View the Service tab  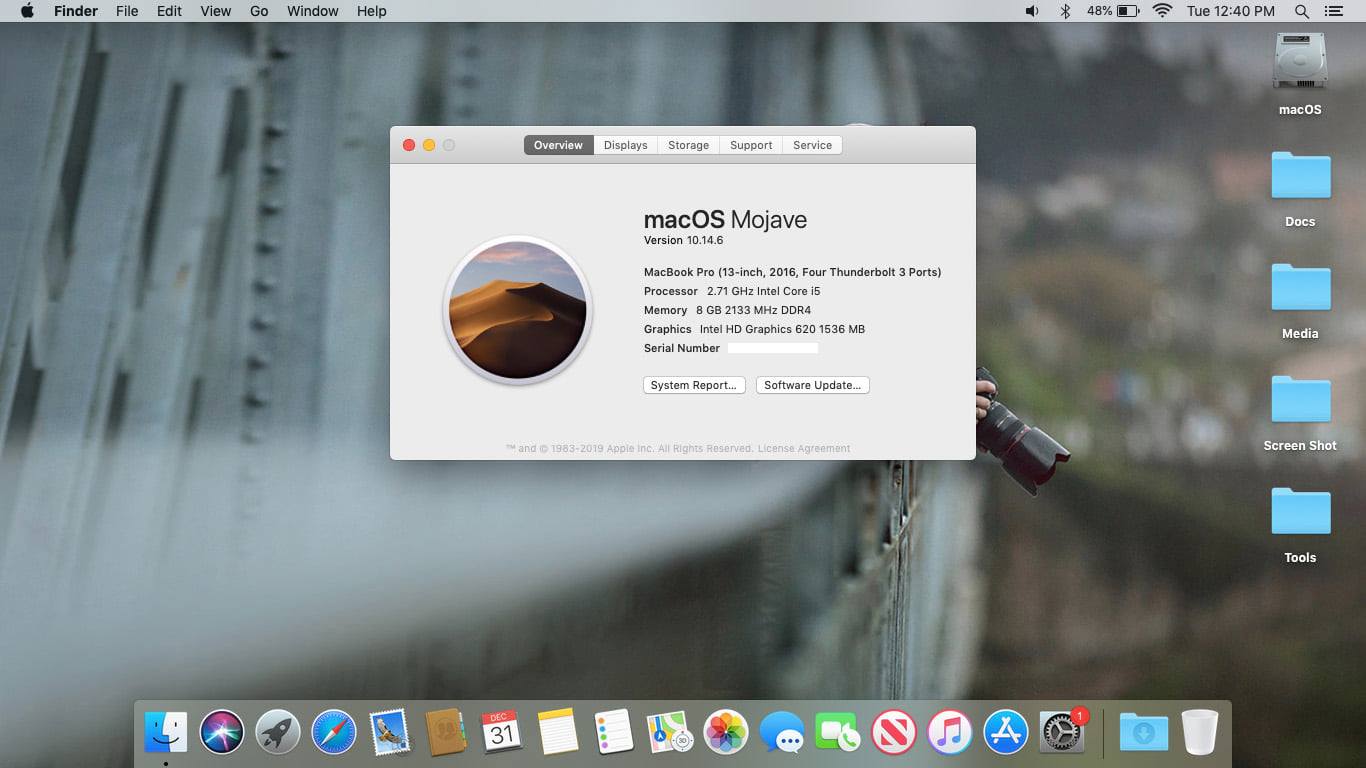click(813, 145)
